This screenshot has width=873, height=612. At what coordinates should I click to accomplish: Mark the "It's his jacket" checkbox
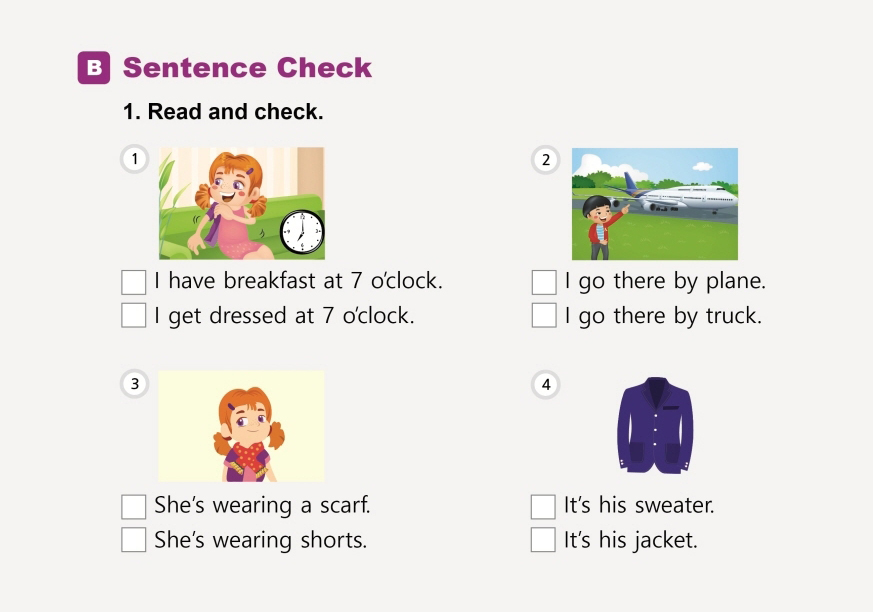point(543,540)
